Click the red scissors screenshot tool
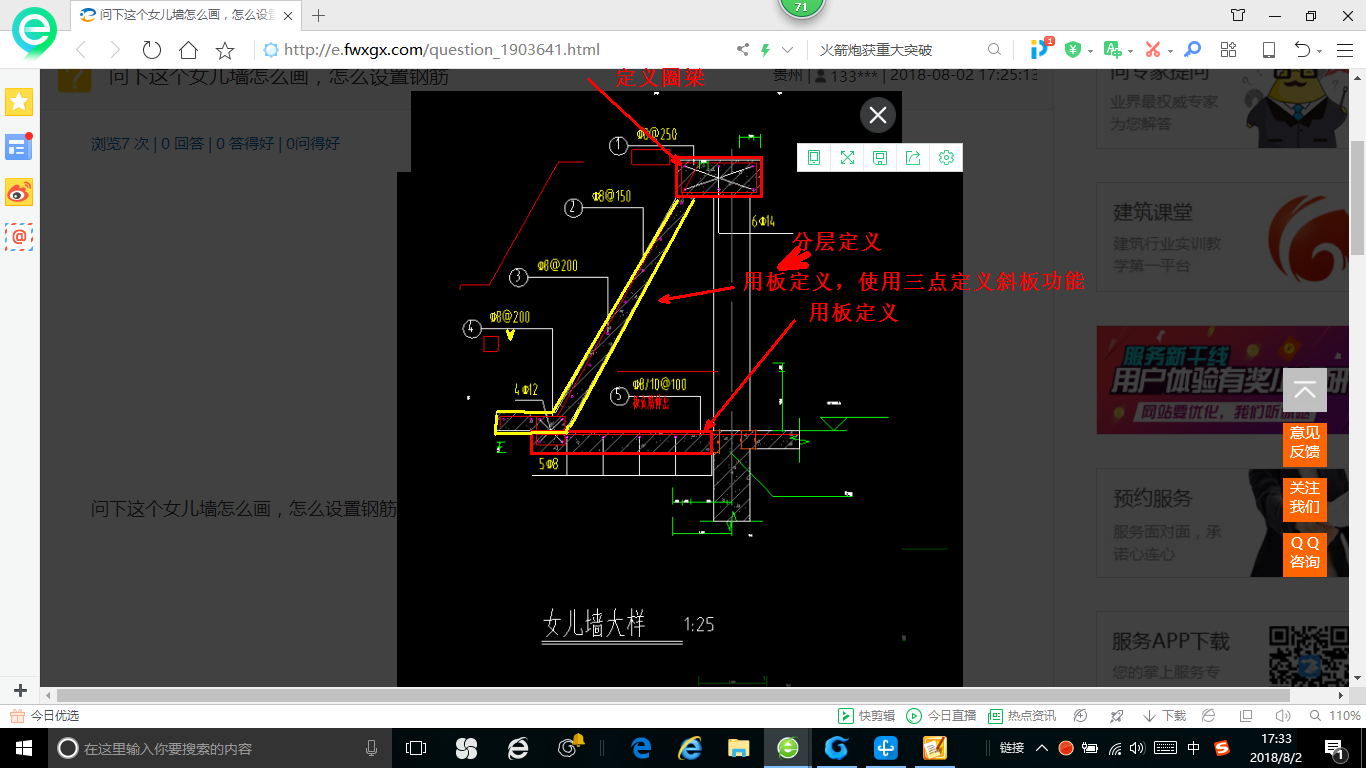 click(1153, 50)
